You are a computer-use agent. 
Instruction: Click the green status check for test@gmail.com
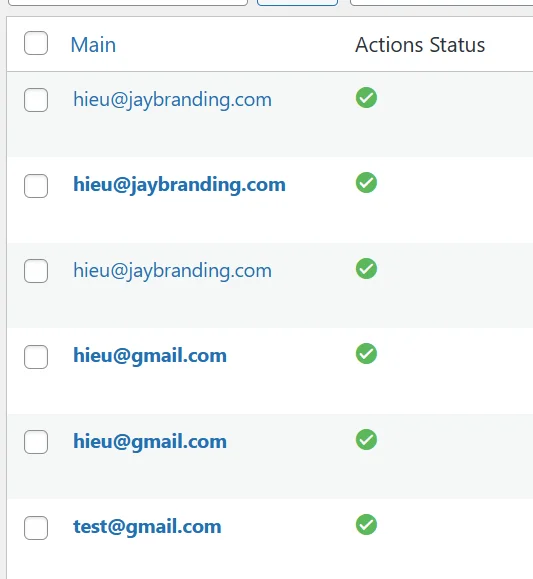click(366, 524)
